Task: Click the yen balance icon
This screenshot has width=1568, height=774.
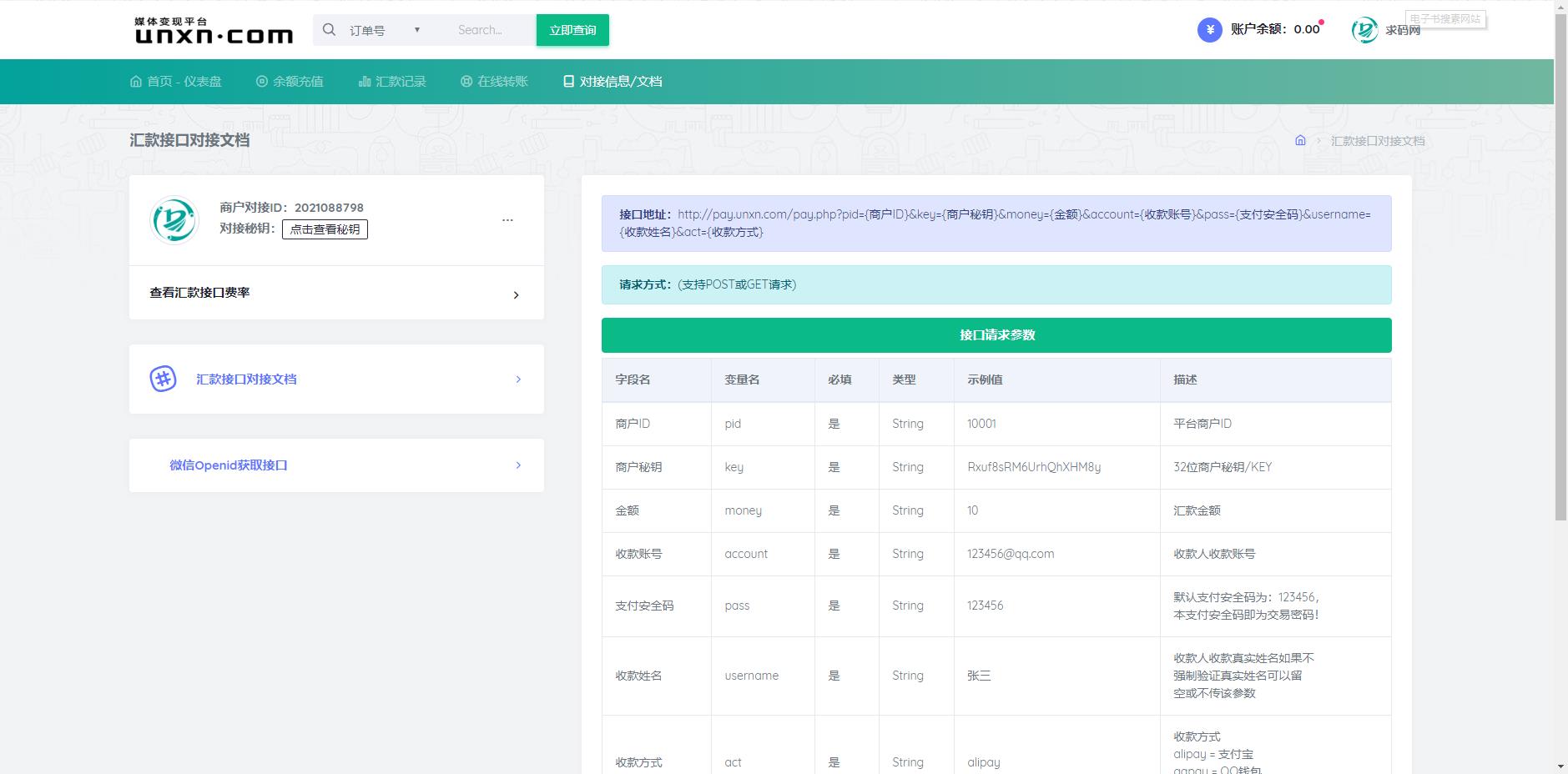Action: click(x=1209, y=30)
